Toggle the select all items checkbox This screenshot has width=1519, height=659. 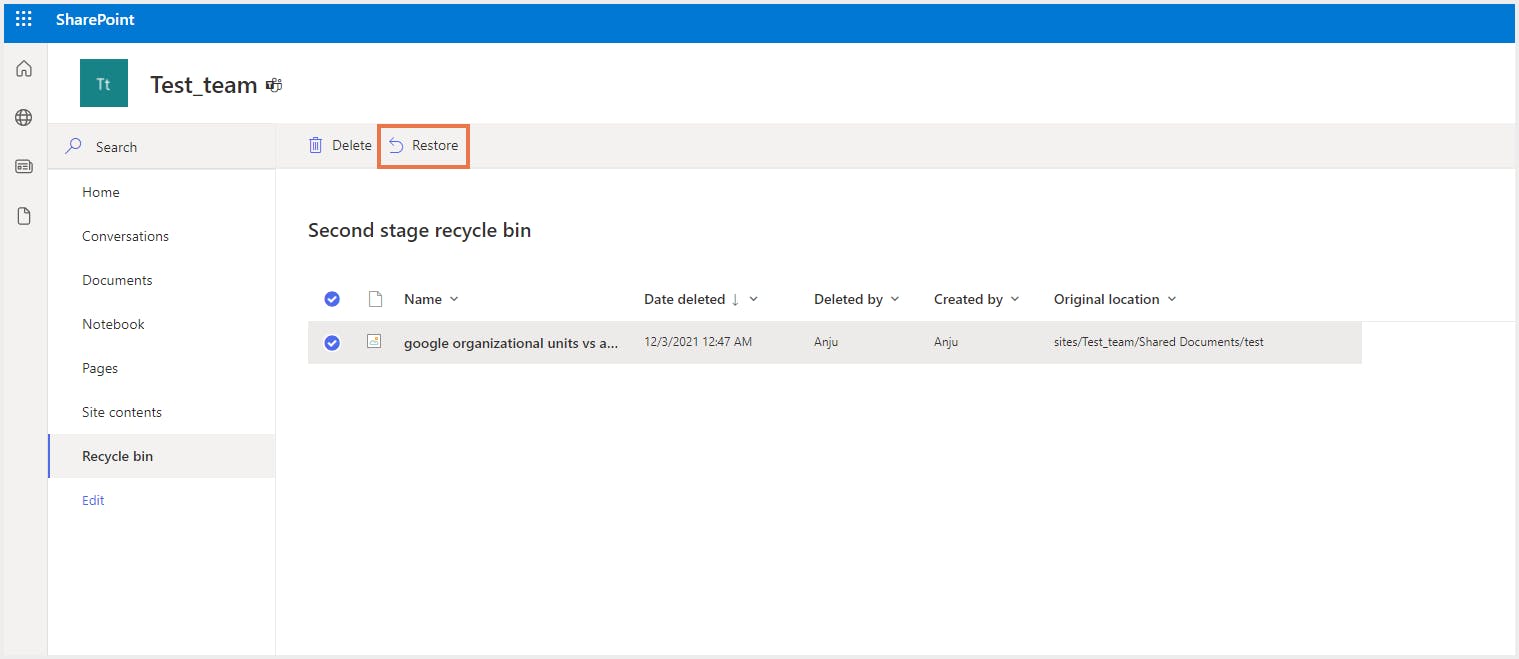click(332, 299)
